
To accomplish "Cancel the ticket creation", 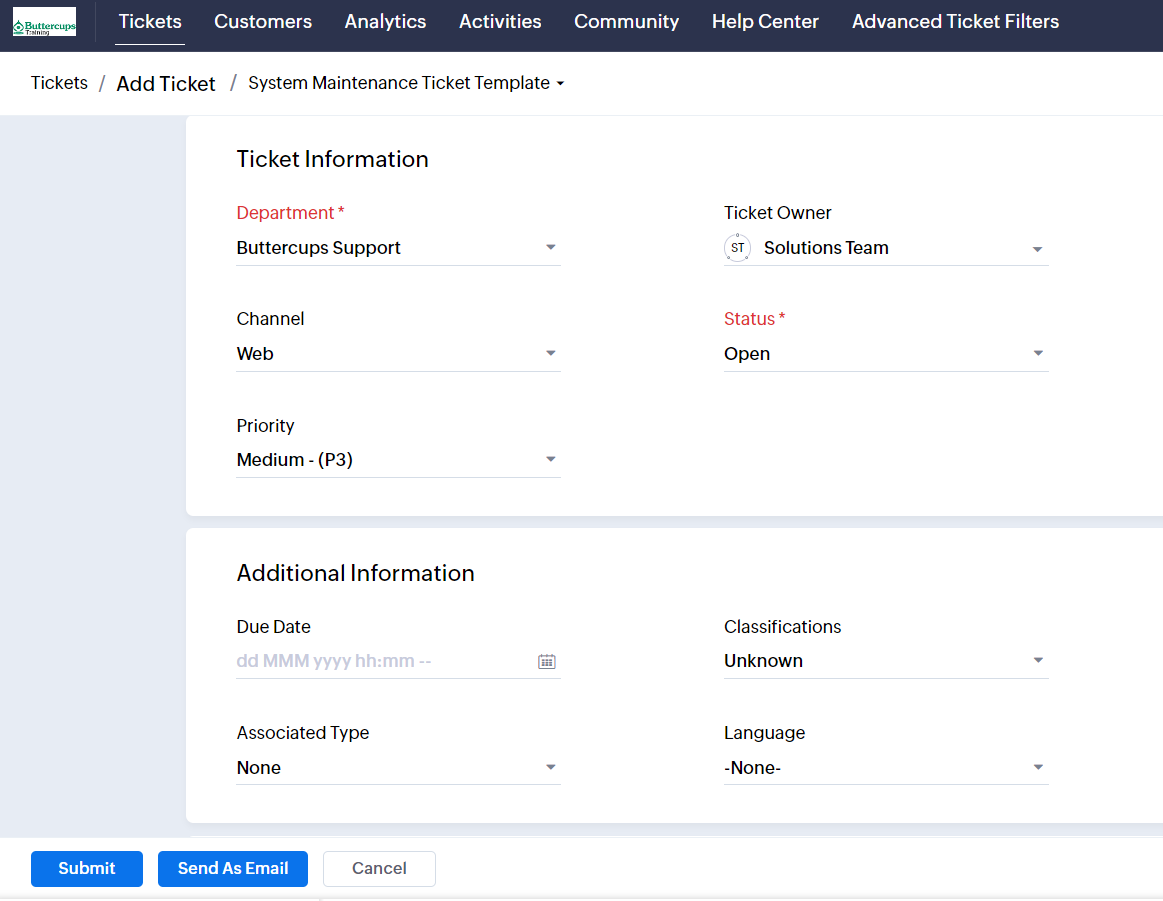I will (379, 868).
